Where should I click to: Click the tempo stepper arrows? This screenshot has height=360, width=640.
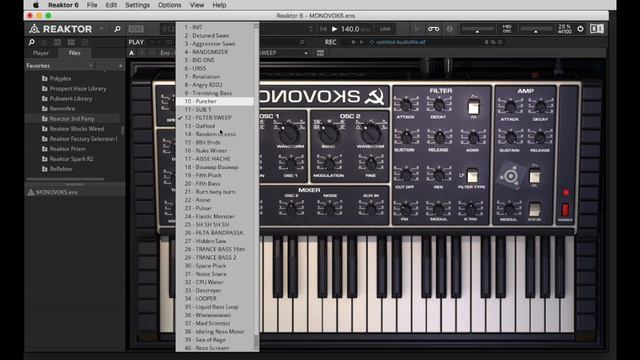click(311, 29)
